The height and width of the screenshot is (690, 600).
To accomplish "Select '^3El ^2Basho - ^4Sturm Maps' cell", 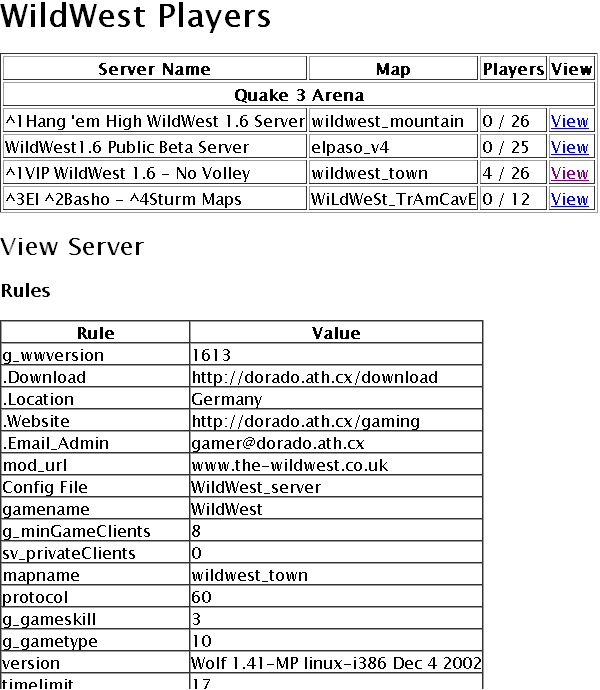I will (x=155, y=198).
